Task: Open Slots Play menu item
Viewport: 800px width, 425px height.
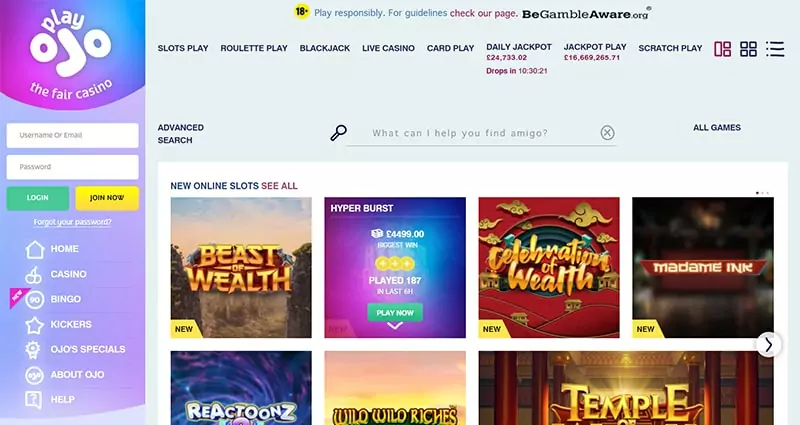Action: click(x=183, y=48)
